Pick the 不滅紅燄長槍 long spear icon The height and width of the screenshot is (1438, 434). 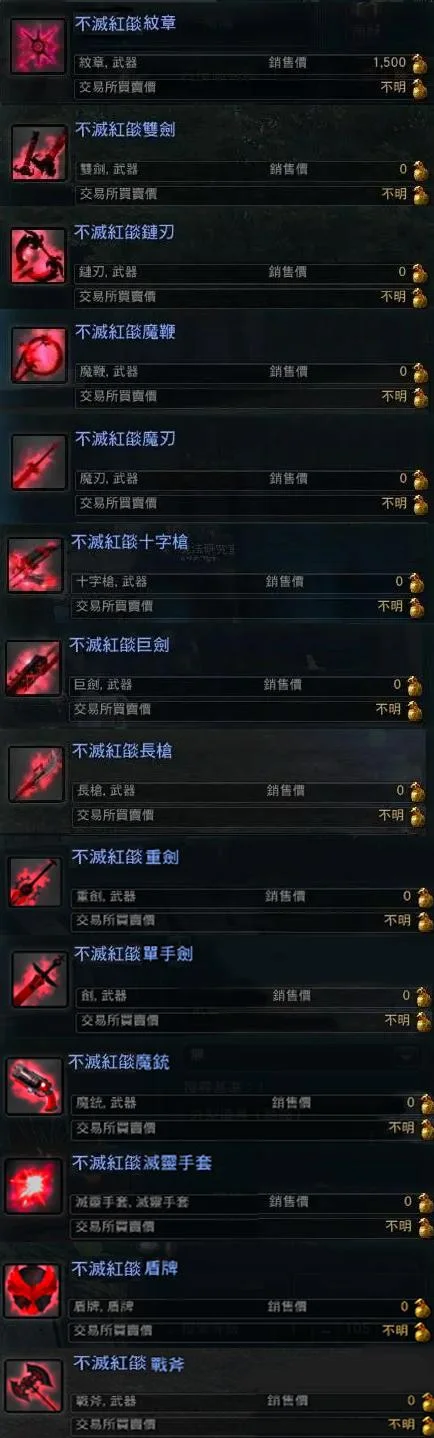pyautogui.click(x=36, y=775)
